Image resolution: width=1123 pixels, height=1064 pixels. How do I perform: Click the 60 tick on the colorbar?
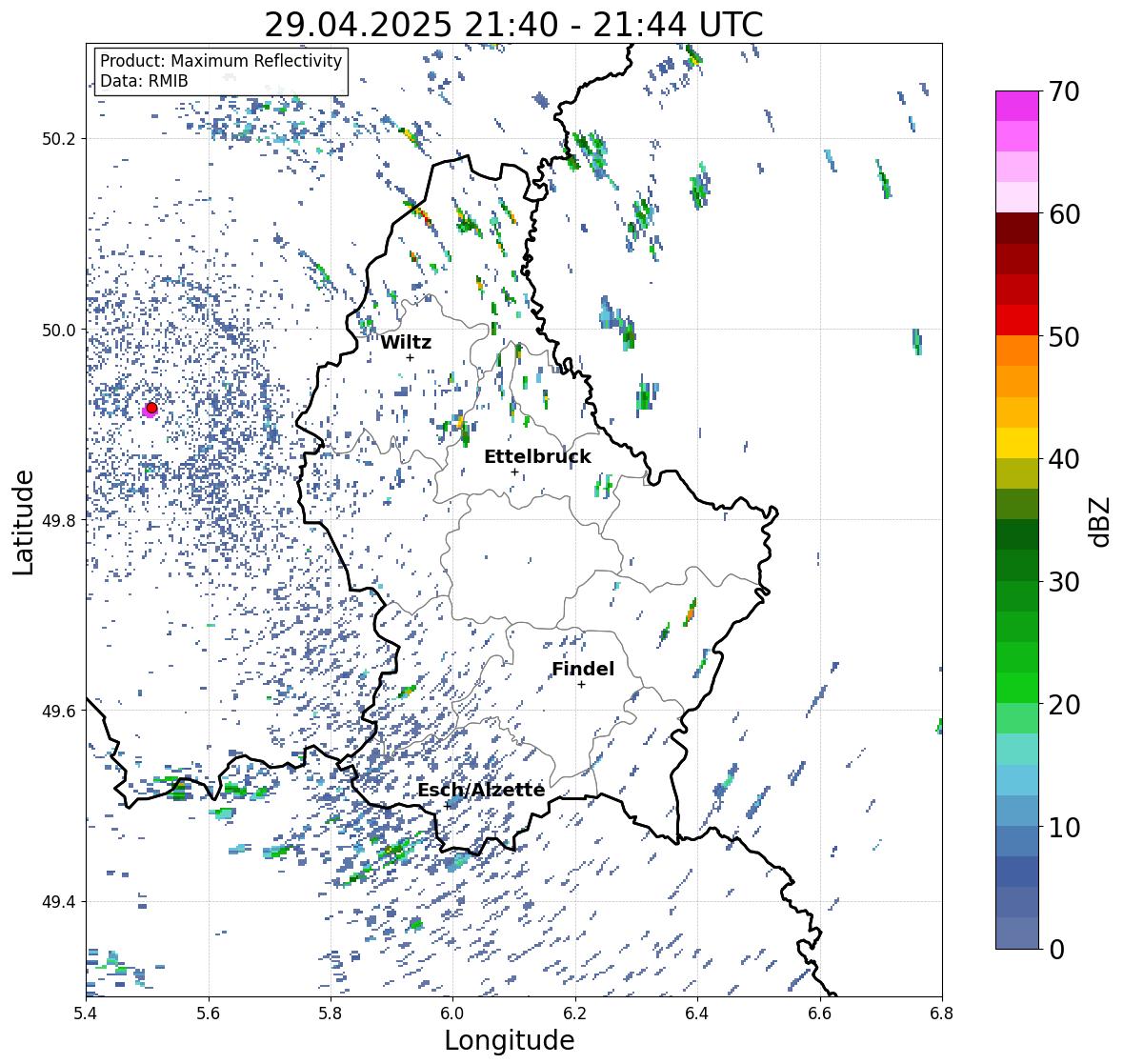pos(1064,214)
